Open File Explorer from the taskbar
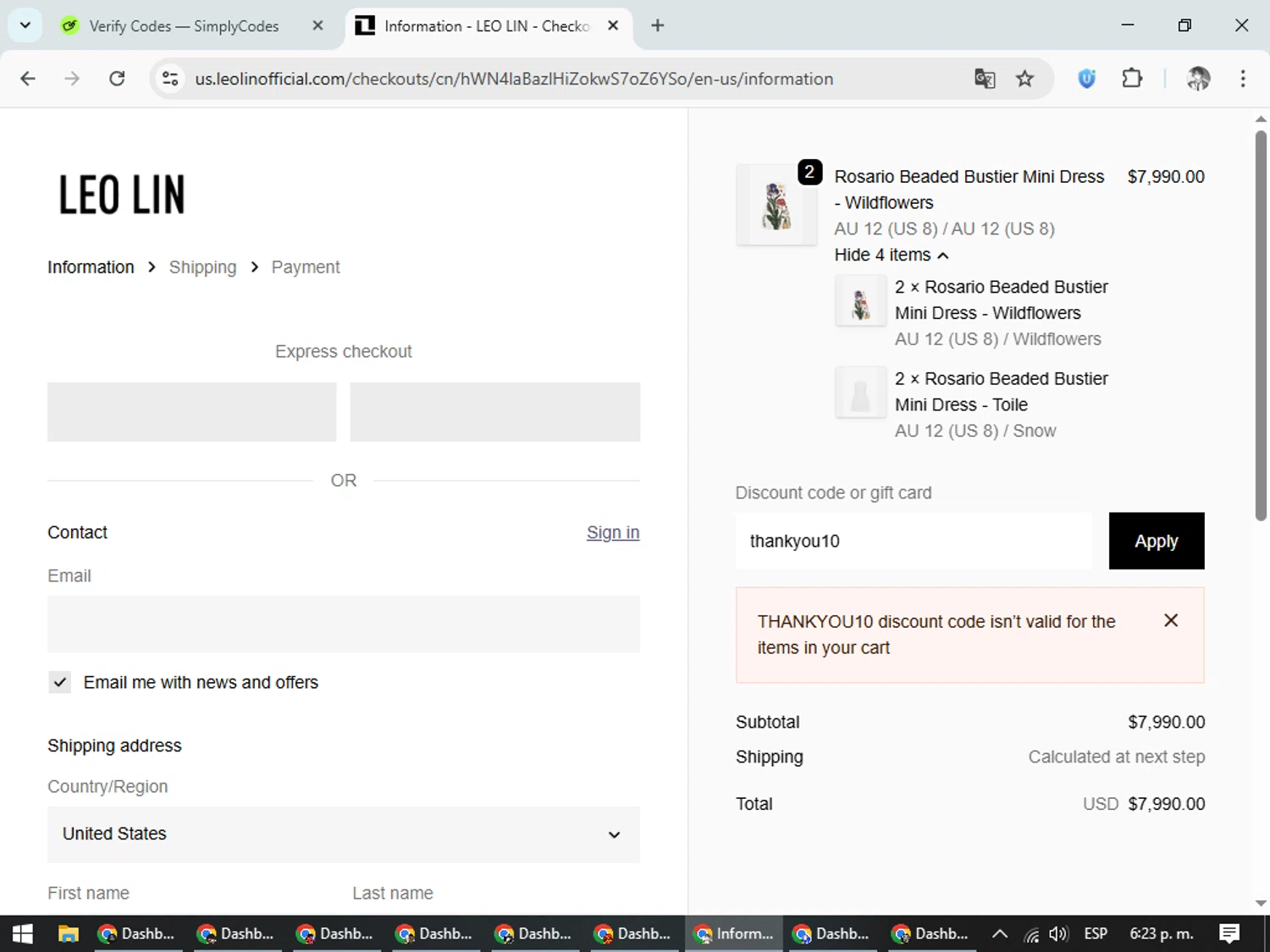Screen dimensions: 1270x952 click(69, 934)
